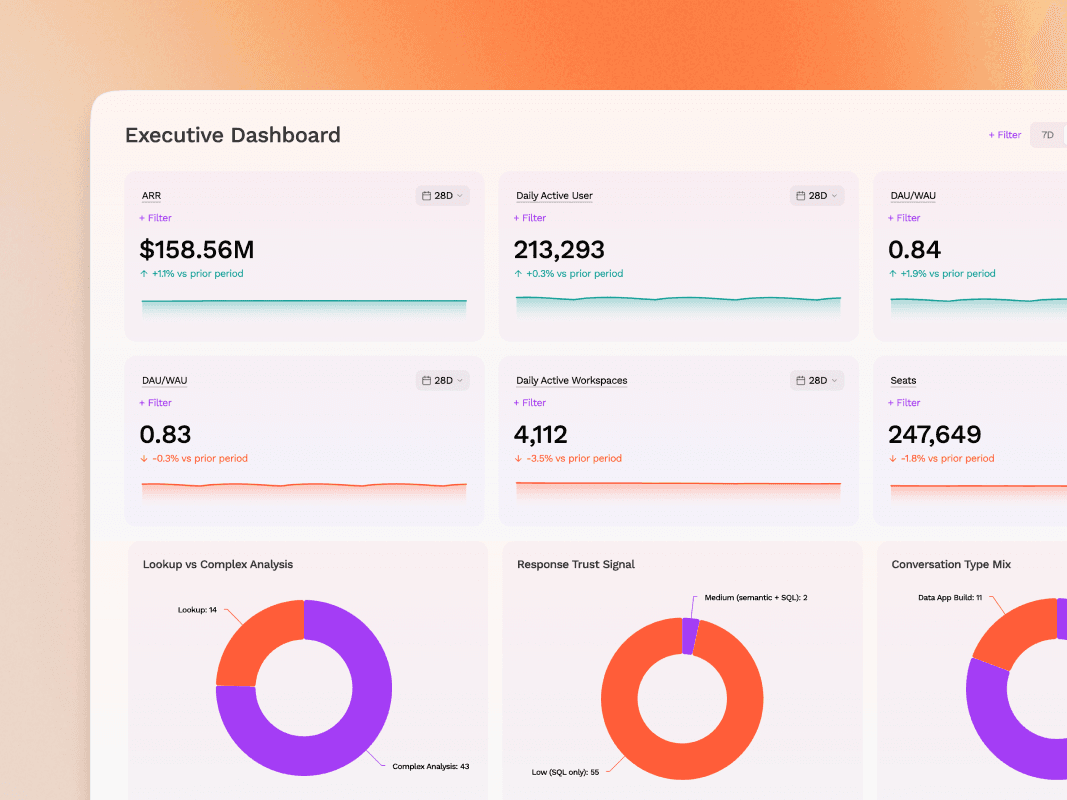
Task: Click the calendar icon on Daily Active Workspaces card
Action: [x=801, y=380]
